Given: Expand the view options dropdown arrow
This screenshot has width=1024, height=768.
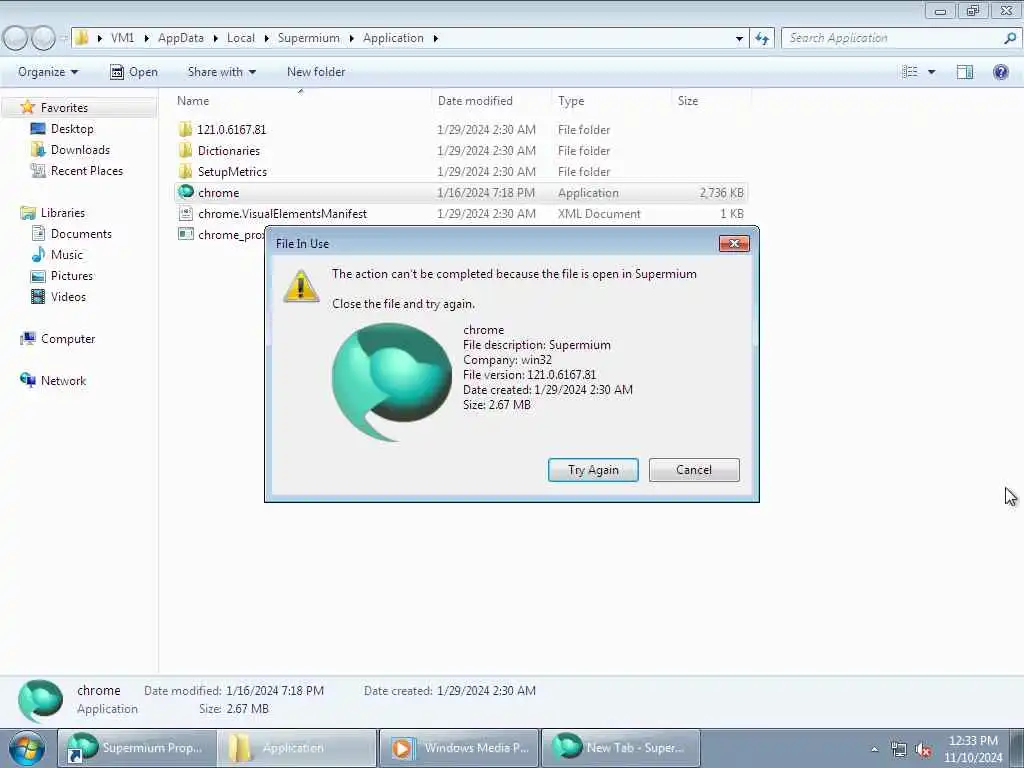Looking at the screenshot, I should click(932, 72).
